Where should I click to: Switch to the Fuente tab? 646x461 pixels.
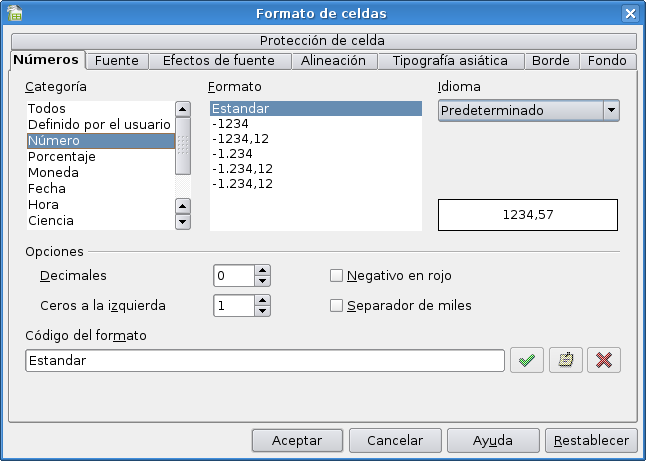pyautogui.click(x=116, y=61)
